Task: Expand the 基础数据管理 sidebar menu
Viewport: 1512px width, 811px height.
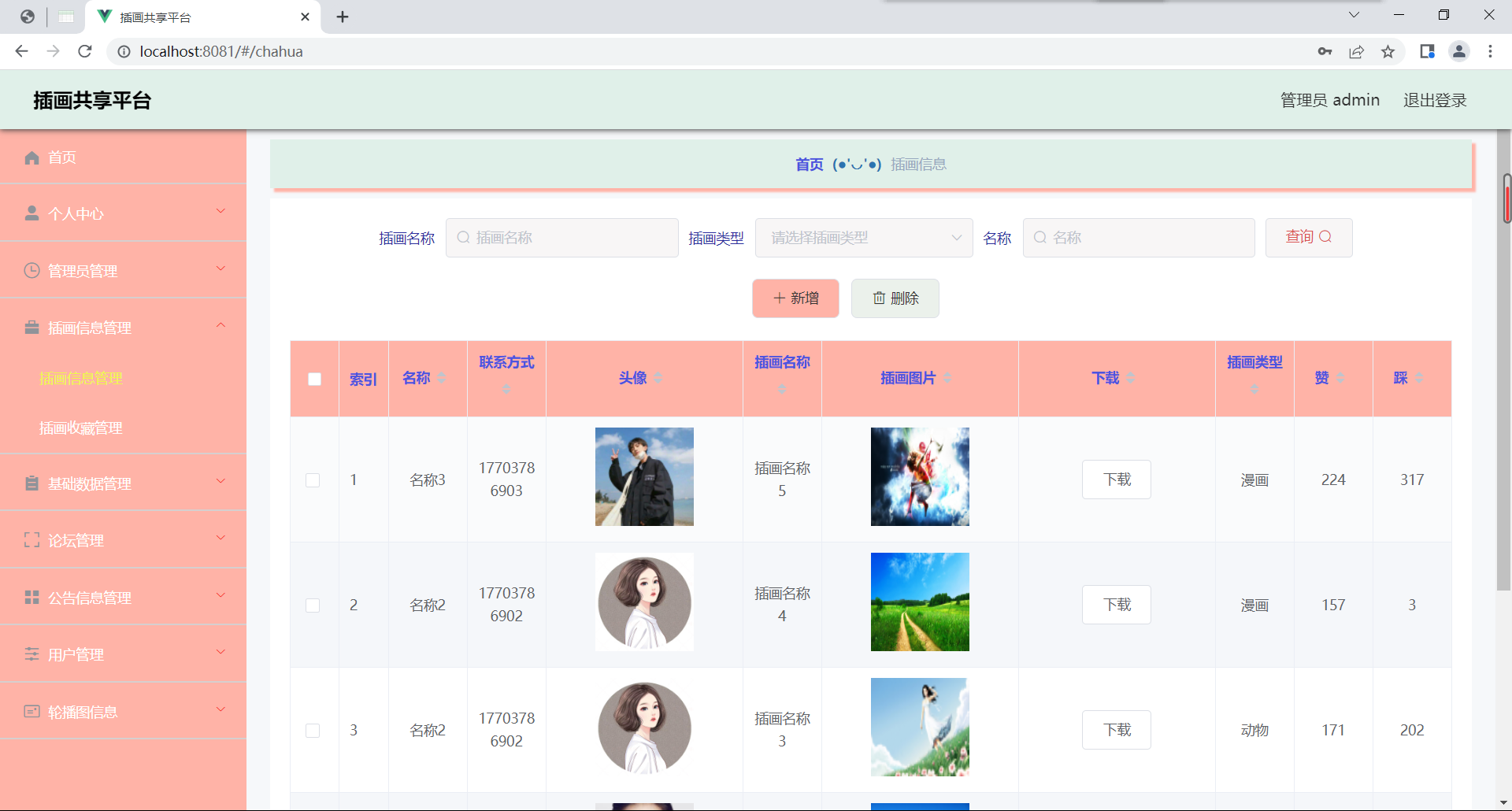Action: point(220,481)
